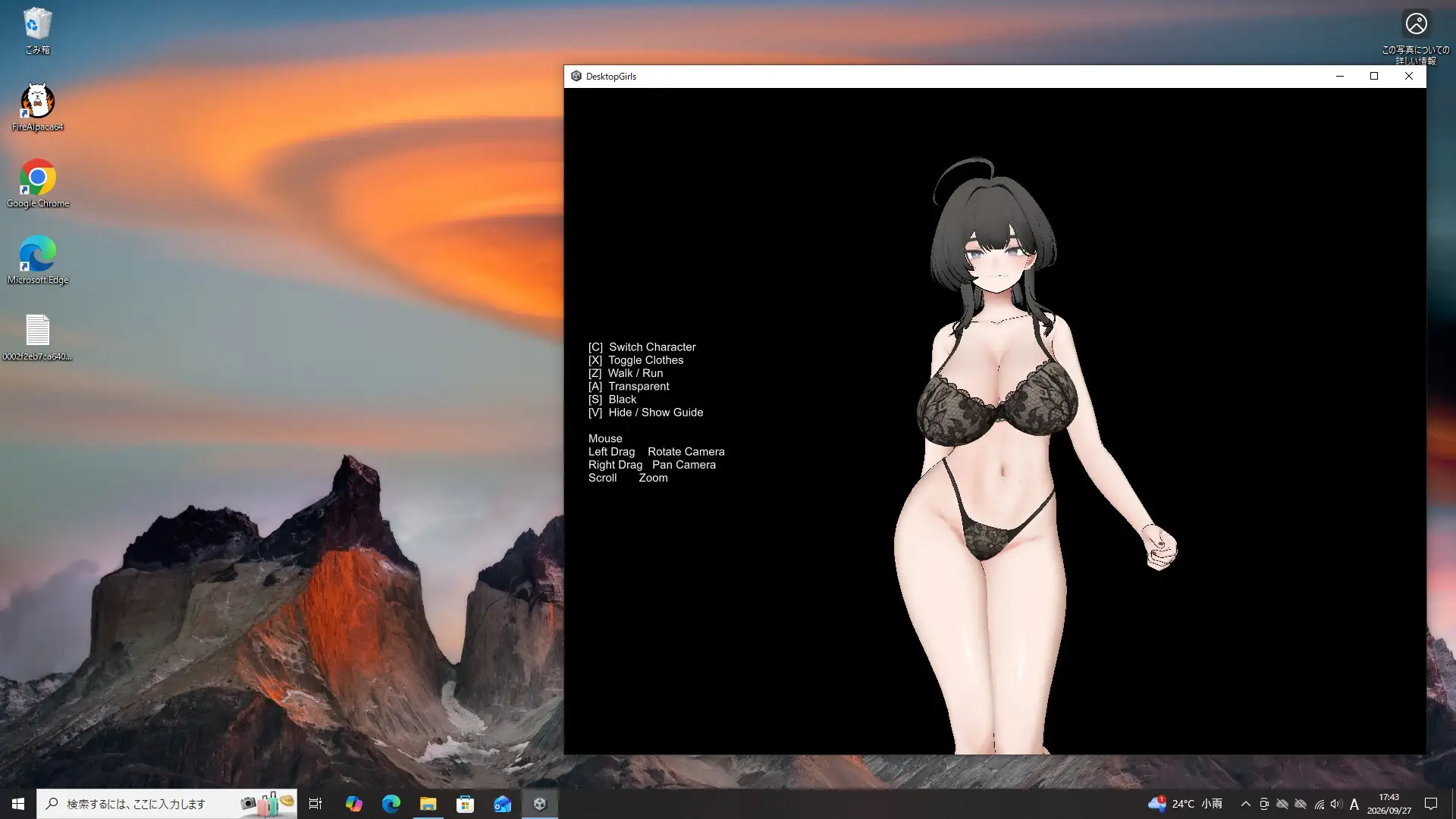1456x819 pixels.
Task: Open File Explorer from the taskbar
Action: [428, 804]
